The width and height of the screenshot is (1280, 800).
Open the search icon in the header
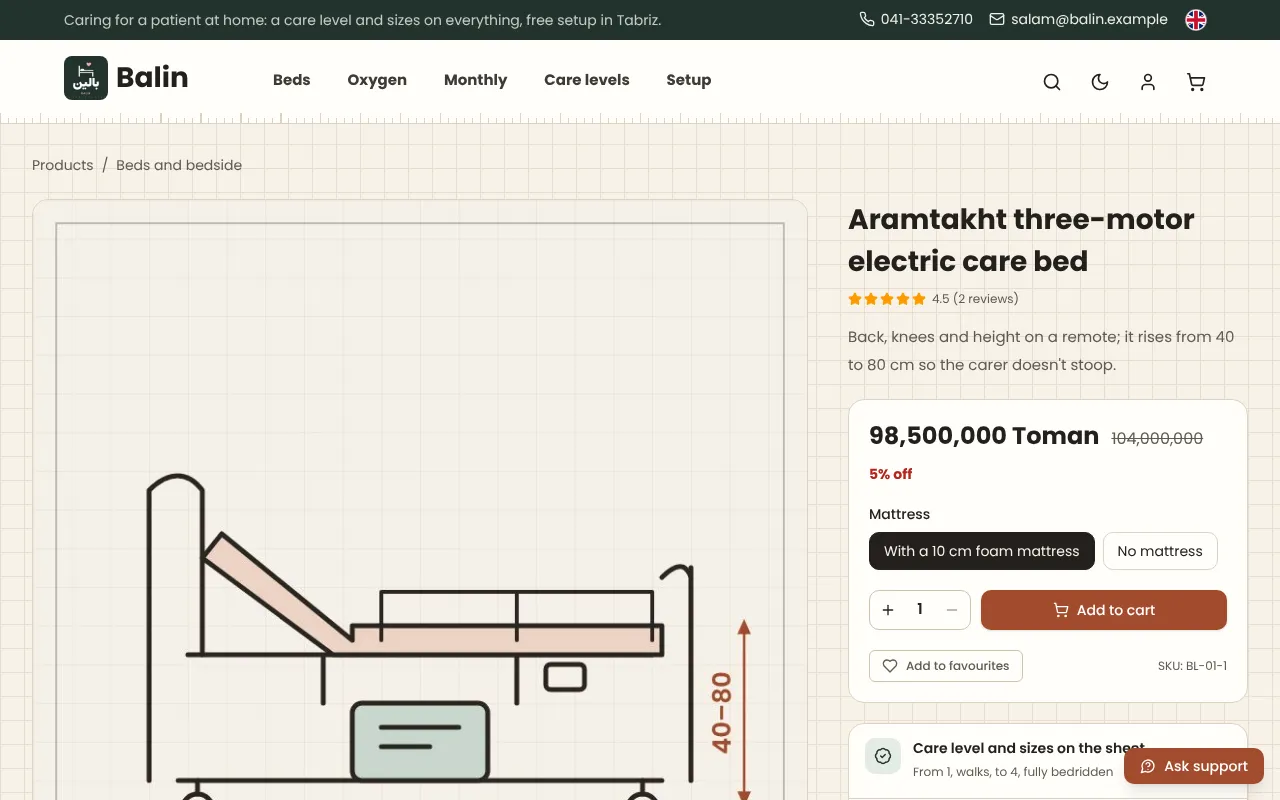pos(1052,82)
